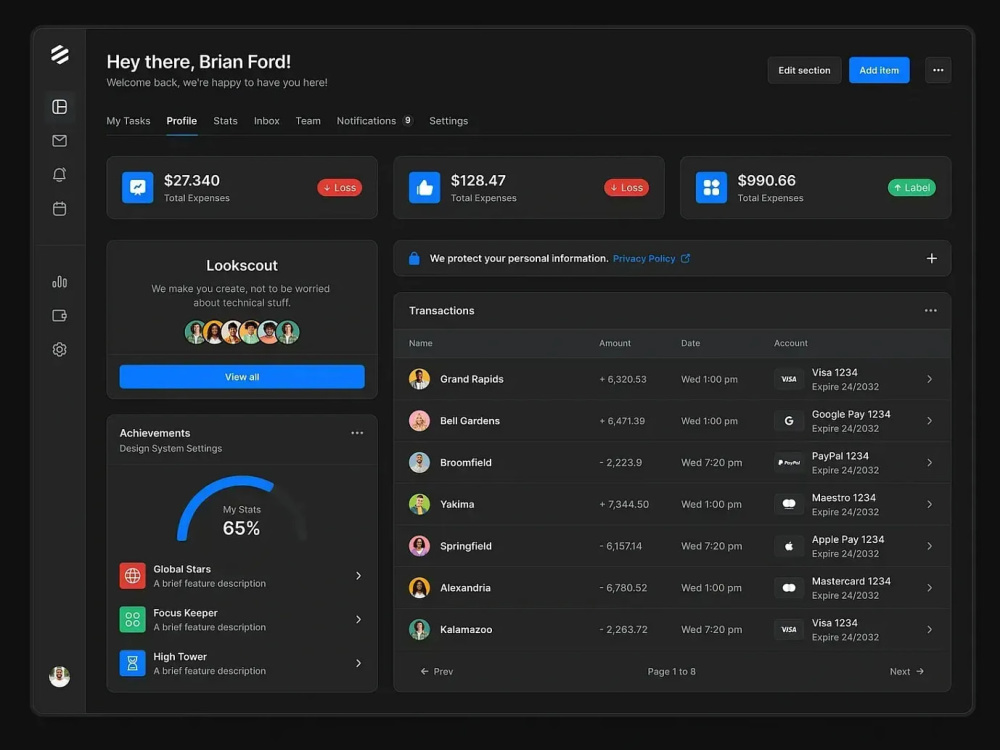1000x750 pixels.
Task: Open the Achievements more options menu
Action: (x=357, y=433)
